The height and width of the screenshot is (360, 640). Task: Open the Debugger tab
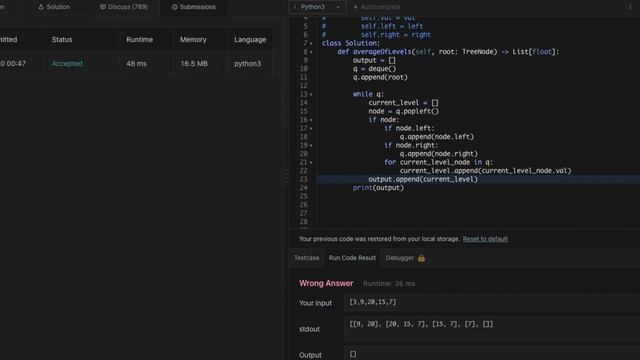[400, 258]
